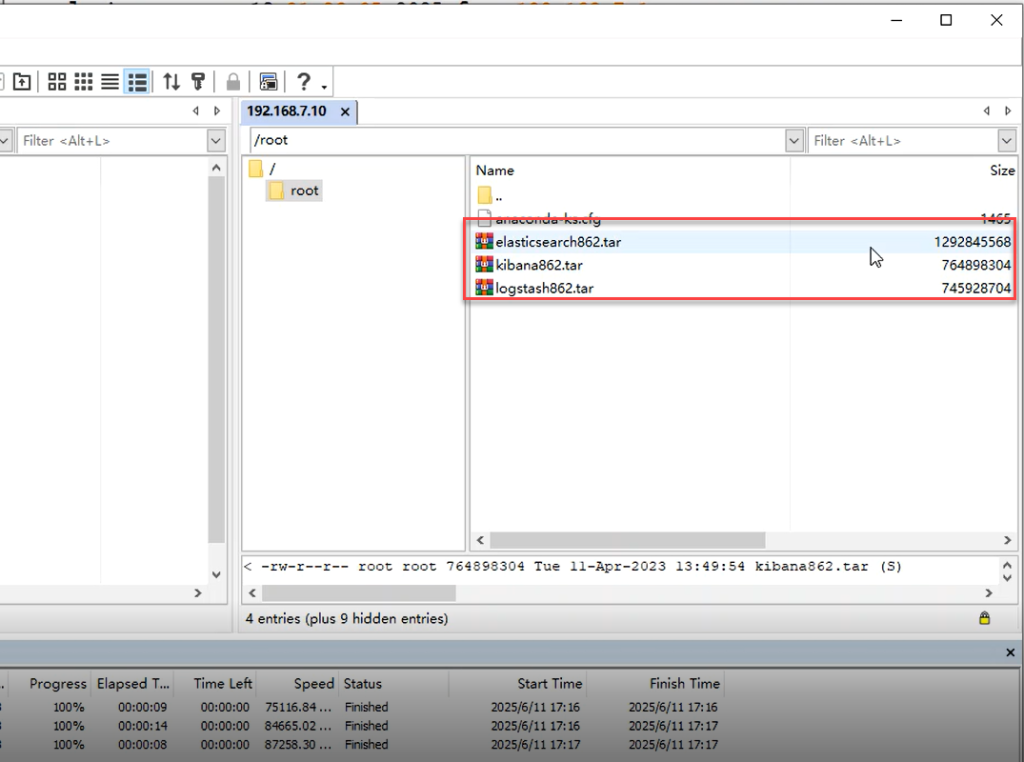Expand the toolbar options dropdown arrow
The image size is (1024, 762).
324,86
